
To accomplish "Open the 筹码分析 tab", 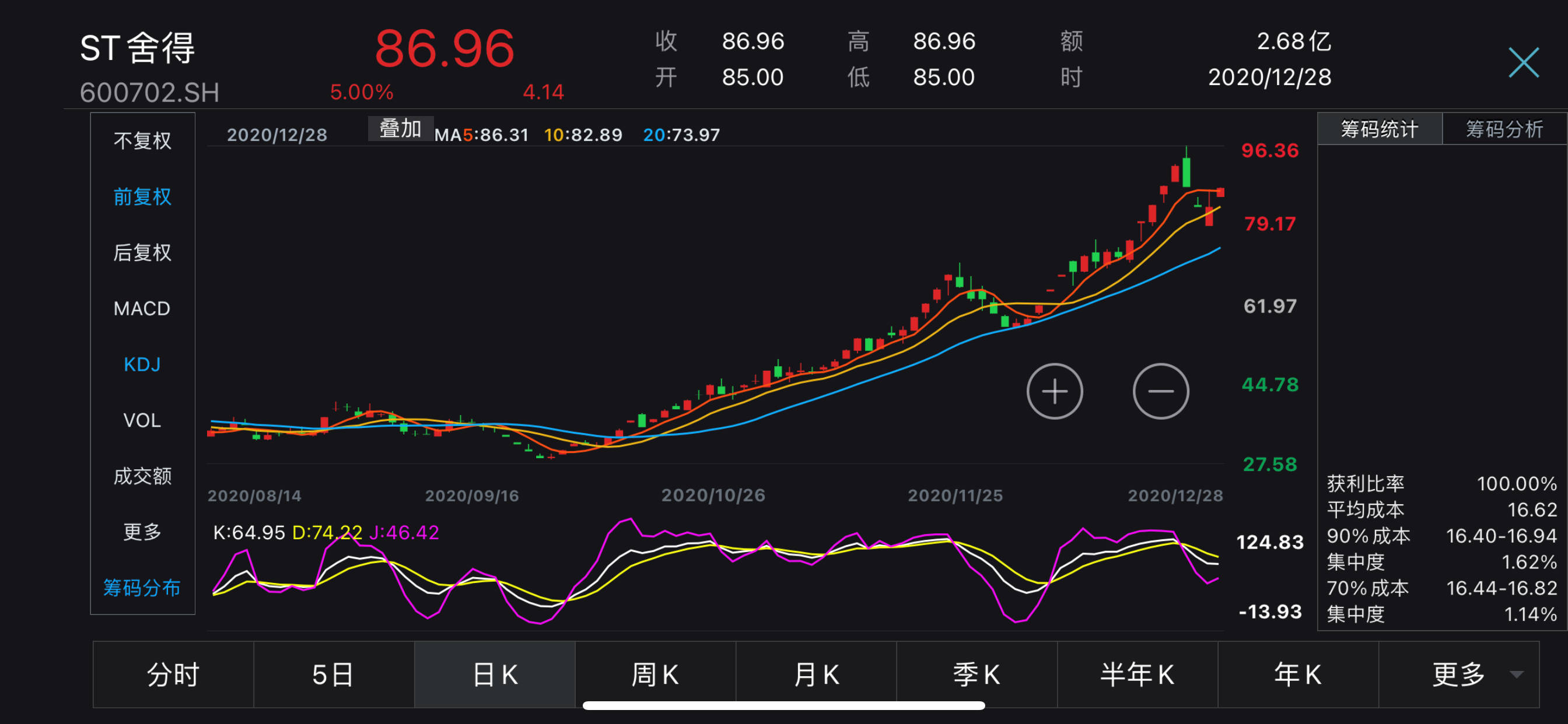I will click(x=1504, y=129).
